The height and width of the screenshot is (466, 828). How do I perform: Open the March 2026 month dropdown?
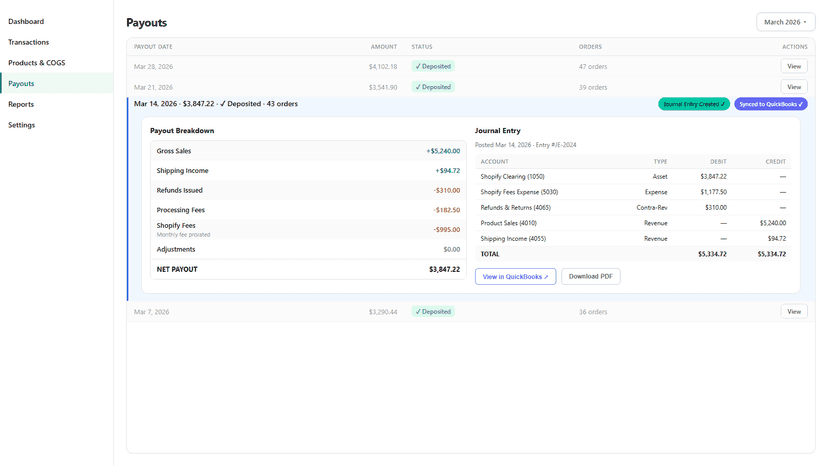pos(785,22)
